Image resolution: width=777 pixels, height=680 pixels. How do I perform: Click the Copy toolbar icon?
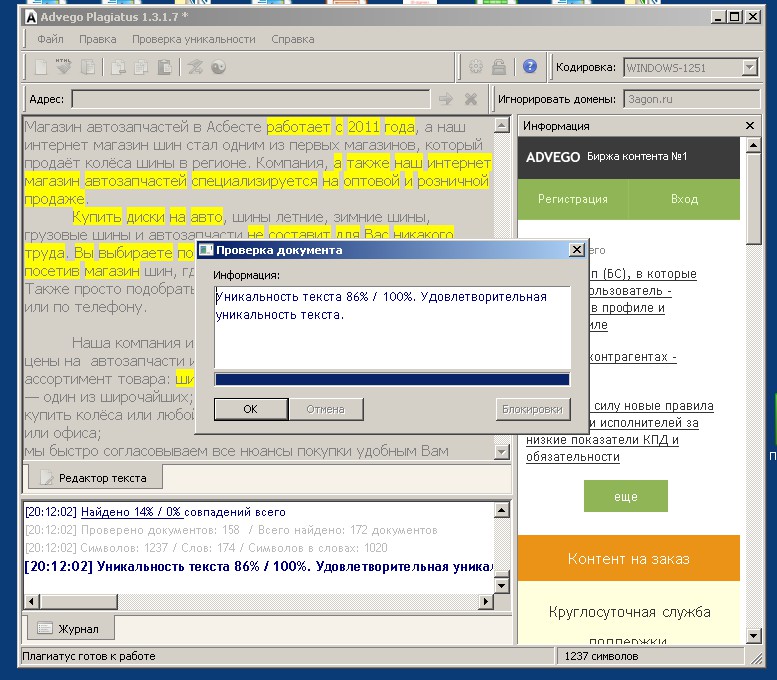pyautogui.click(x=141, y=67)
